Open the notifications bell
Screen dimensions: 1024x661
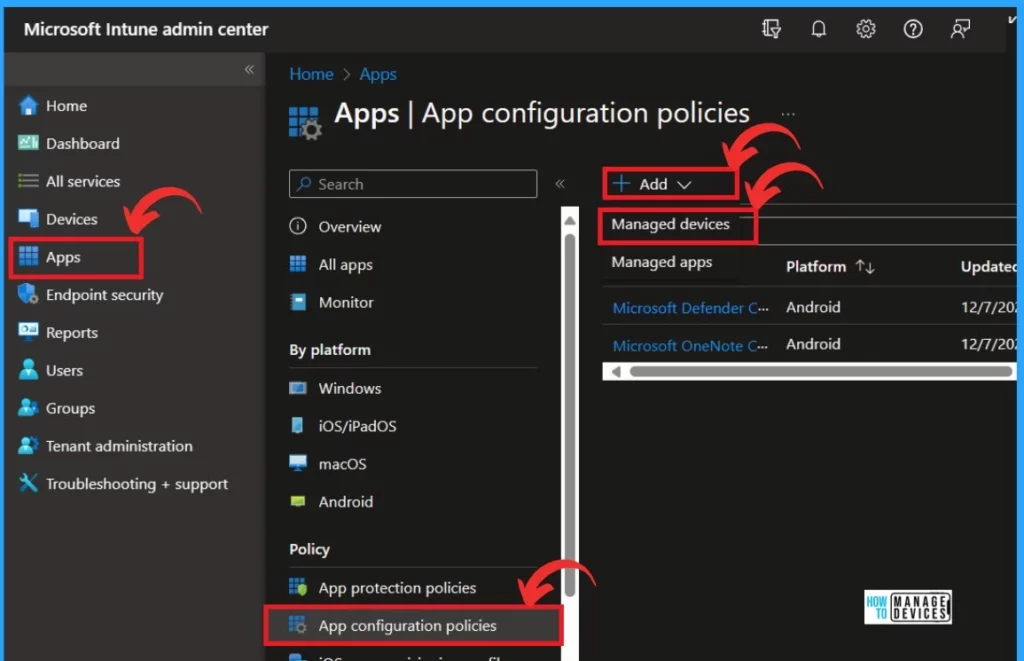(818, 29)
